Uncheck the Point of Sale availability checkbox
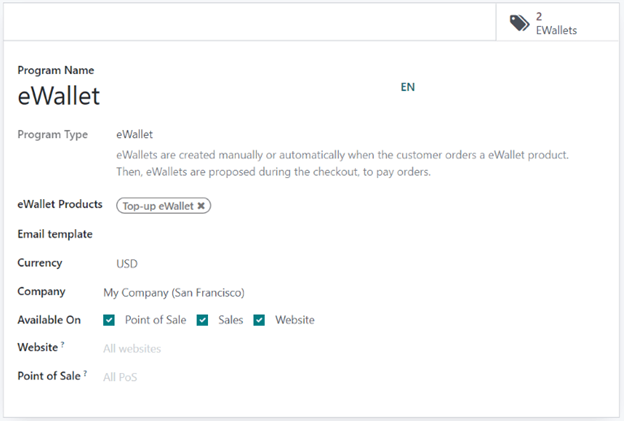This screenshot has height=421, width=624. point(109,320)
